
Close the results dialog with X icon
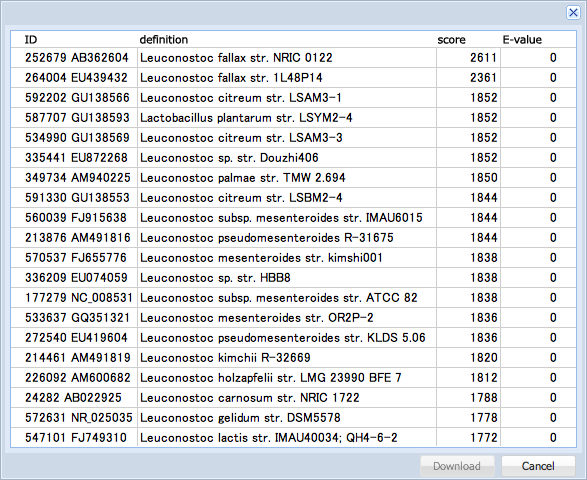tap(573, 13)
